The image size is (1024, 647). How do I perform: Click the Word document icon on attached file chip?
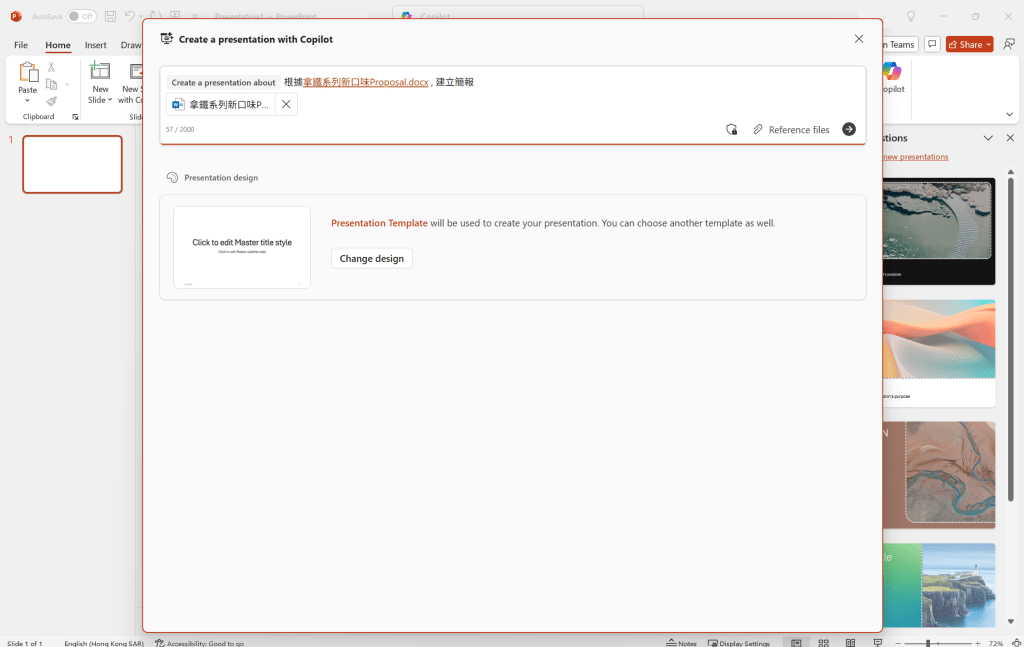tap(178, 104)
